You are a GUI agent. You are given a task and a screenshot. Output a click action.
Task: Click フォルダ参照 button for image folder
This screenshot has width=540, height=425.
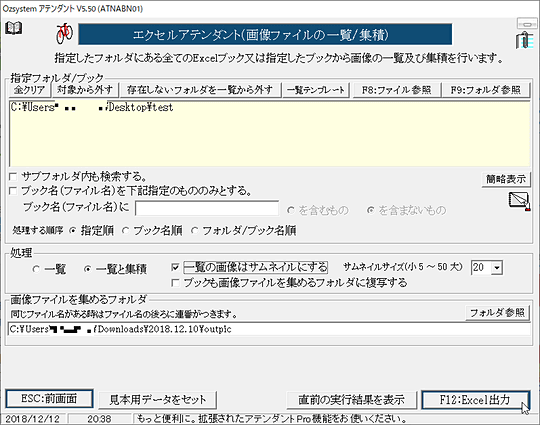point(497,313)
